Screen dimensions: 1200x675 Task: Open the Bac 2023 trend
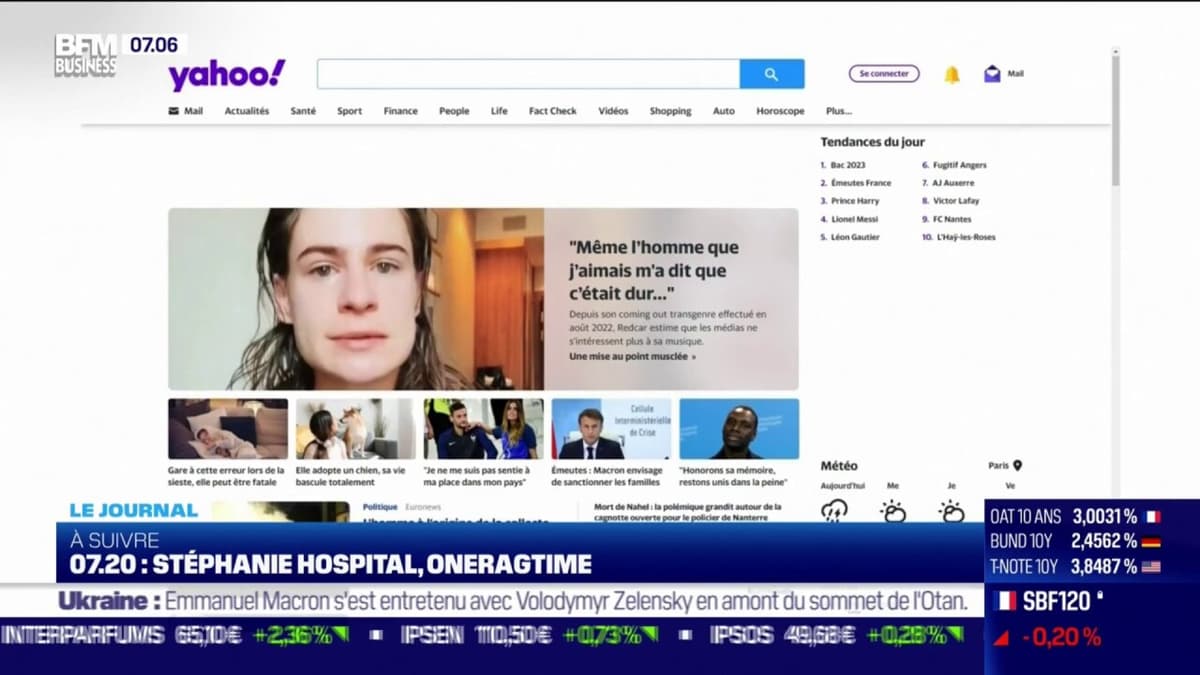(848, 165)
